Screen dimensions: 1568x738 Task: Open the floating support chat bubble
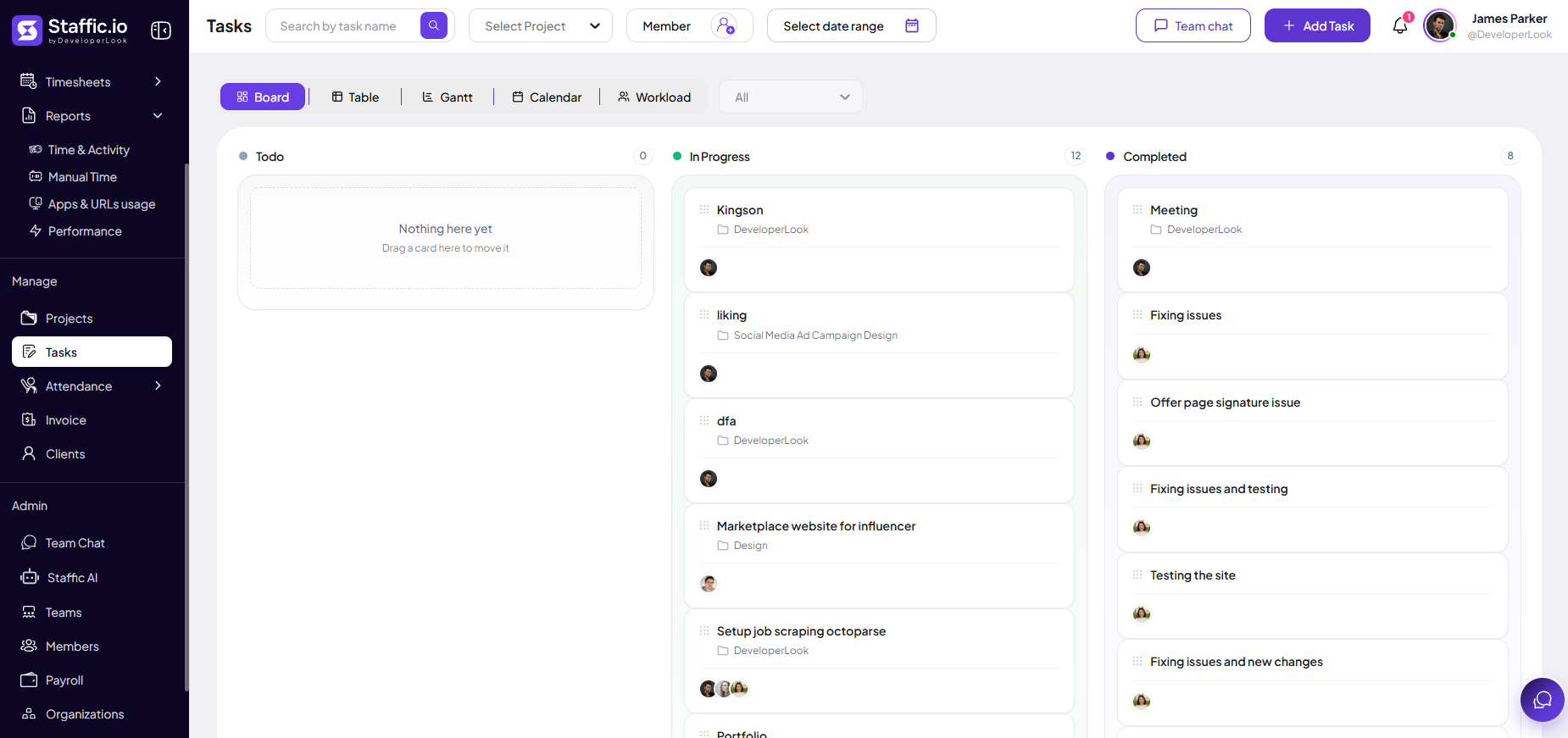pyautogui.click(x=1543, y=700)
